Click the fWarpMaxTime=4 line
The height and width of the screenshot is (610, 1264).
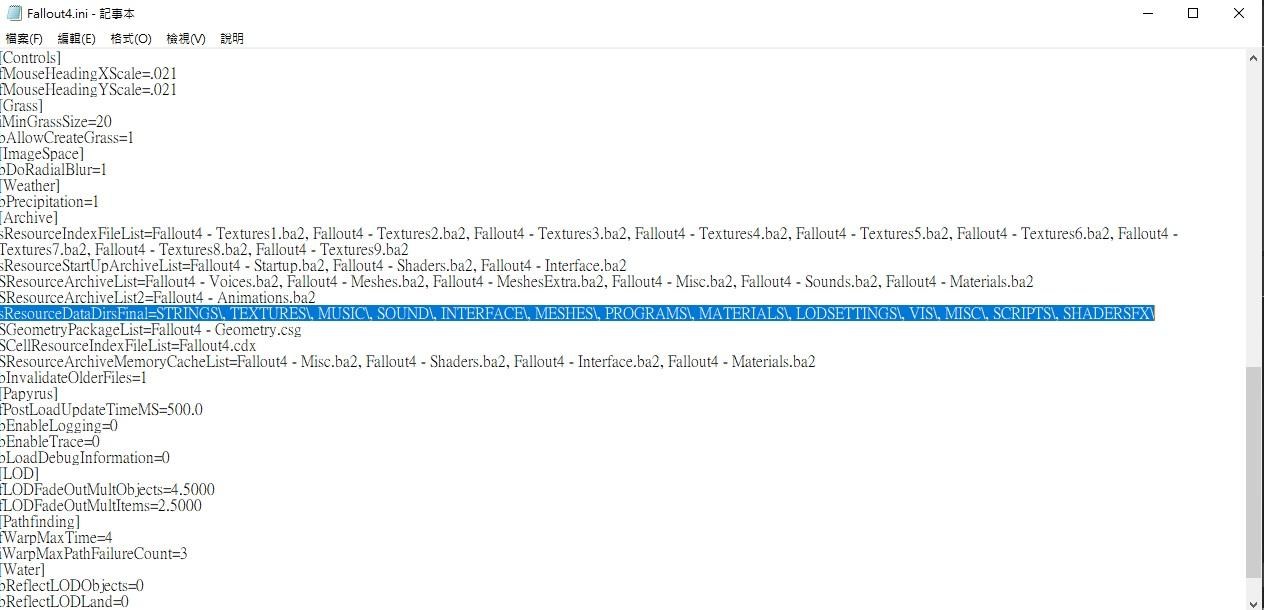[57, 538]
